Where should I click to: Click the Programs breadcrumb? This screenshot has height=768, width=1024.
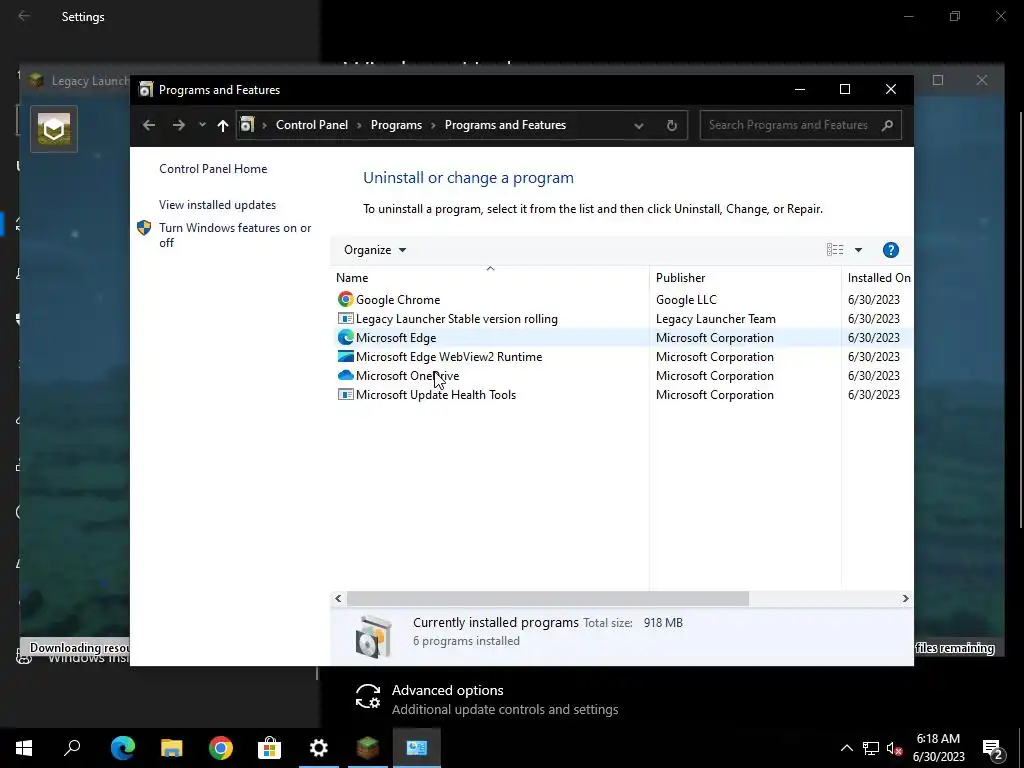coord(396,125)
